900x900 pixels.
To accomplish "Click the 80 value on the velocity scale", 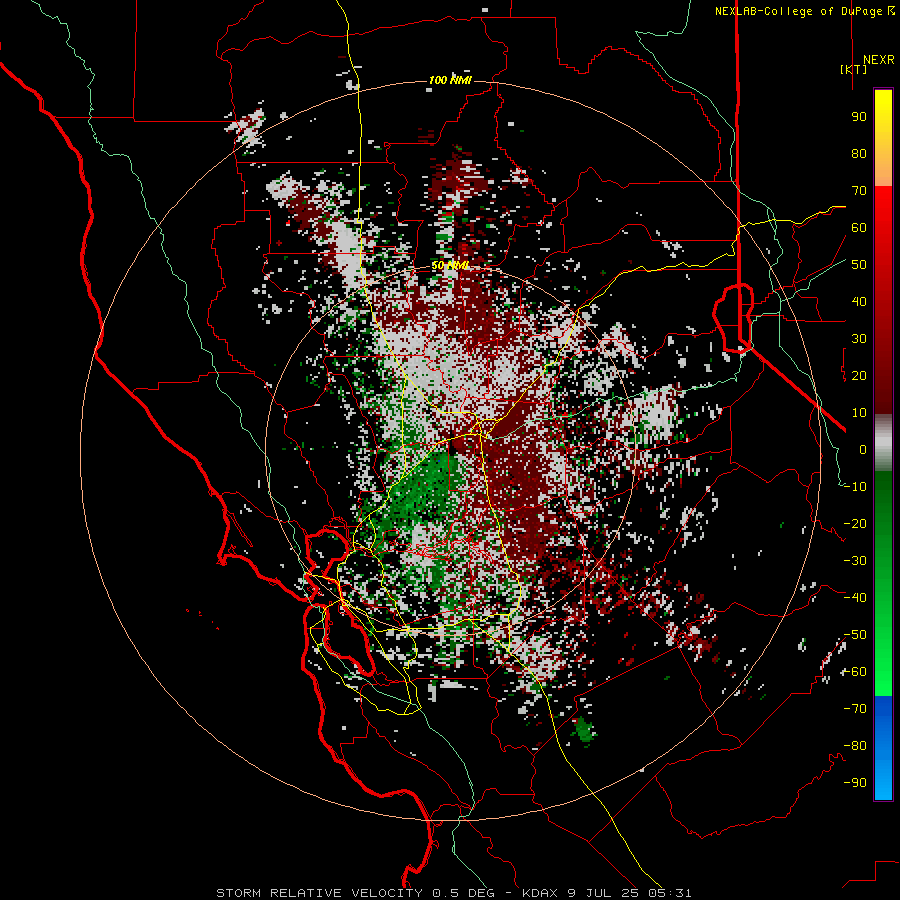I will 859,153.
